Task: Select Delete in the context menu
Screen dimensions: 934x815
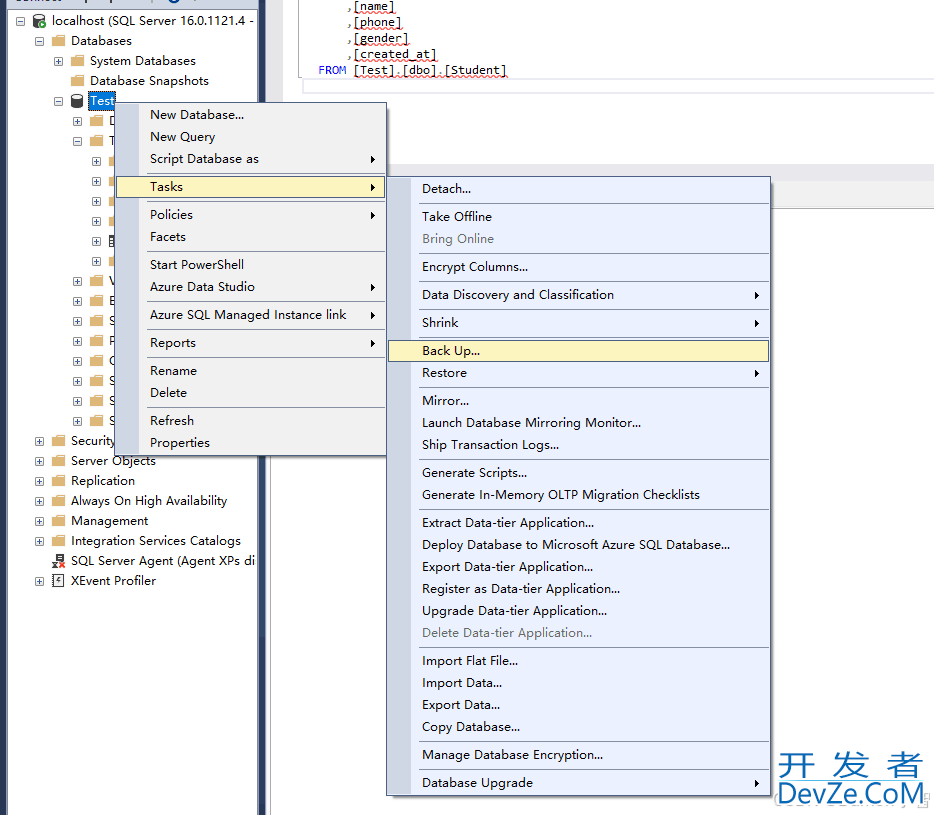Action: point(250,393)
